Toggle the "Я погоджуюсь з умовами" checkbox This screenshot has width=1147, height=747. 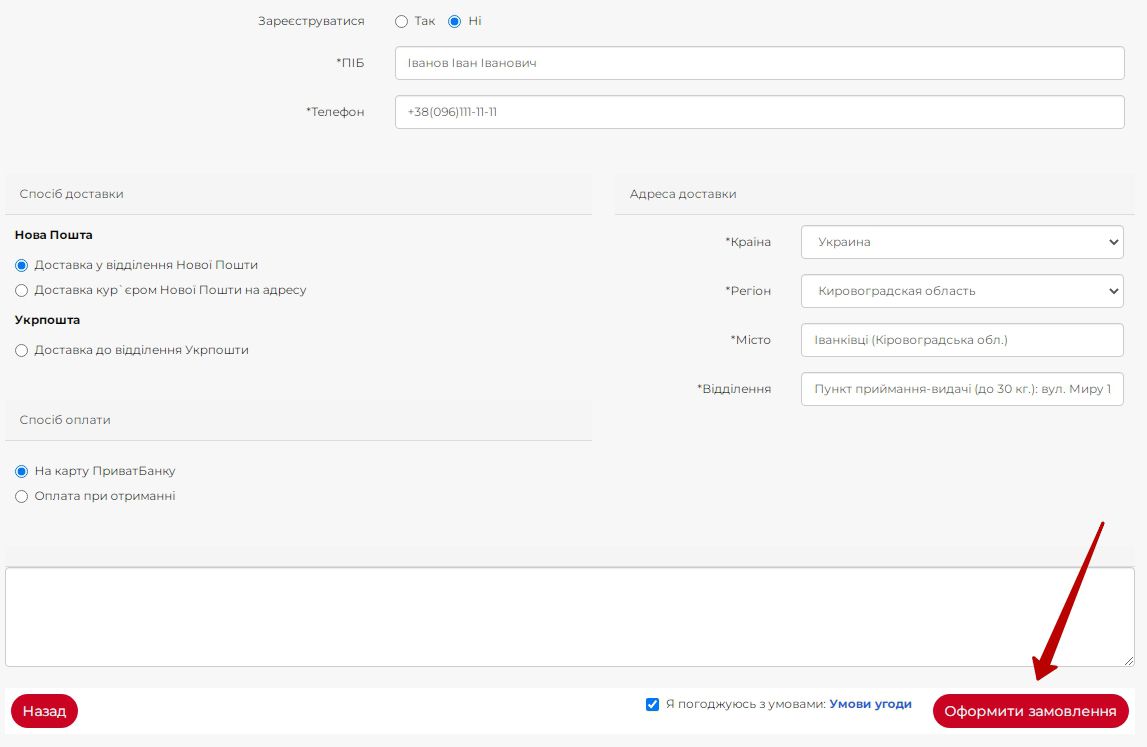coord(653,704)
